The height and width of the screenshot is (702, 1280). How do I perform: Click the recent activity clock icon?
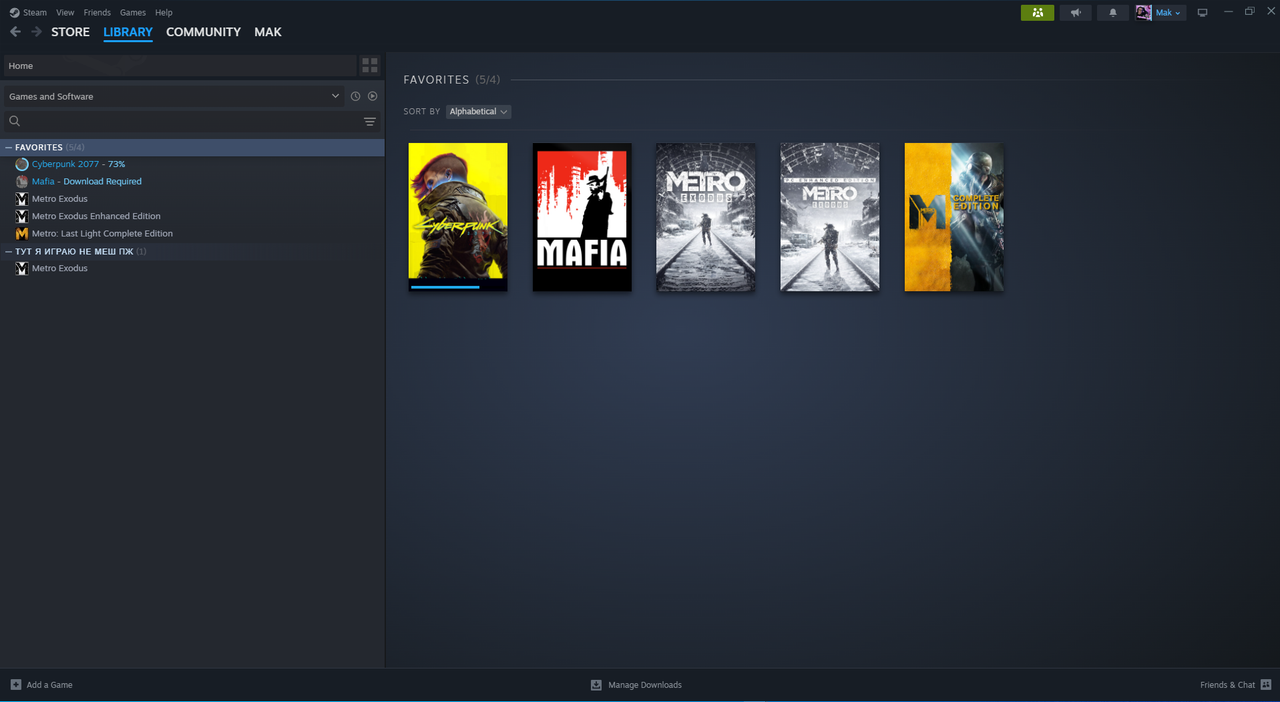(355, 96)
